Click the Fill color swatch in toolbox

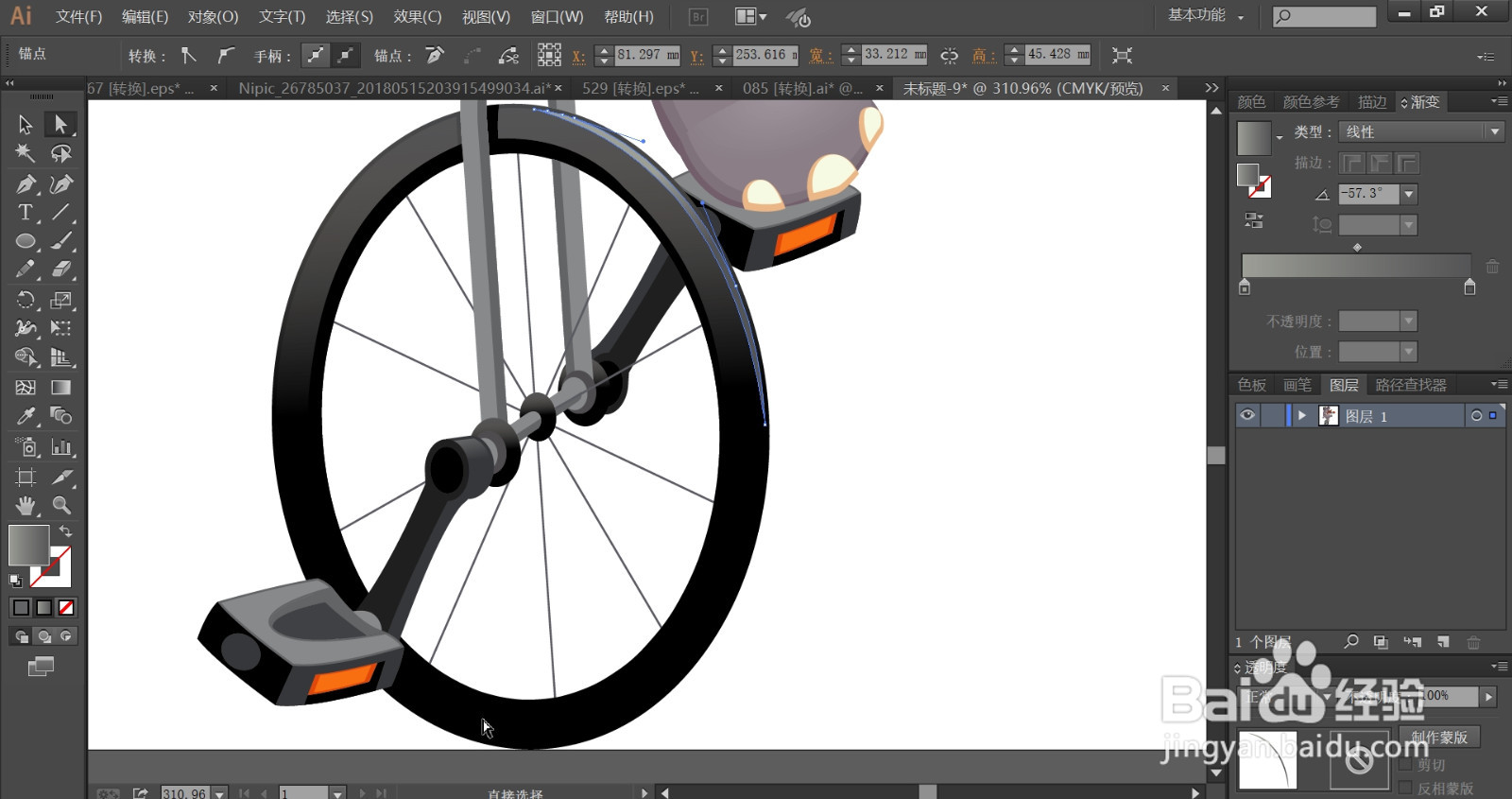point(28,545)
